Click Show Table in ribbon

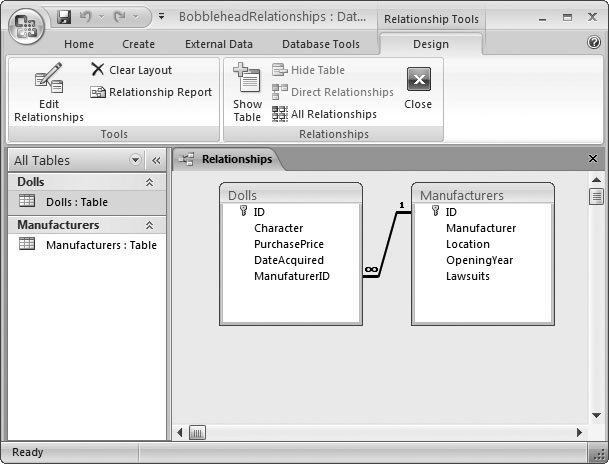click(x=247, y=95)
